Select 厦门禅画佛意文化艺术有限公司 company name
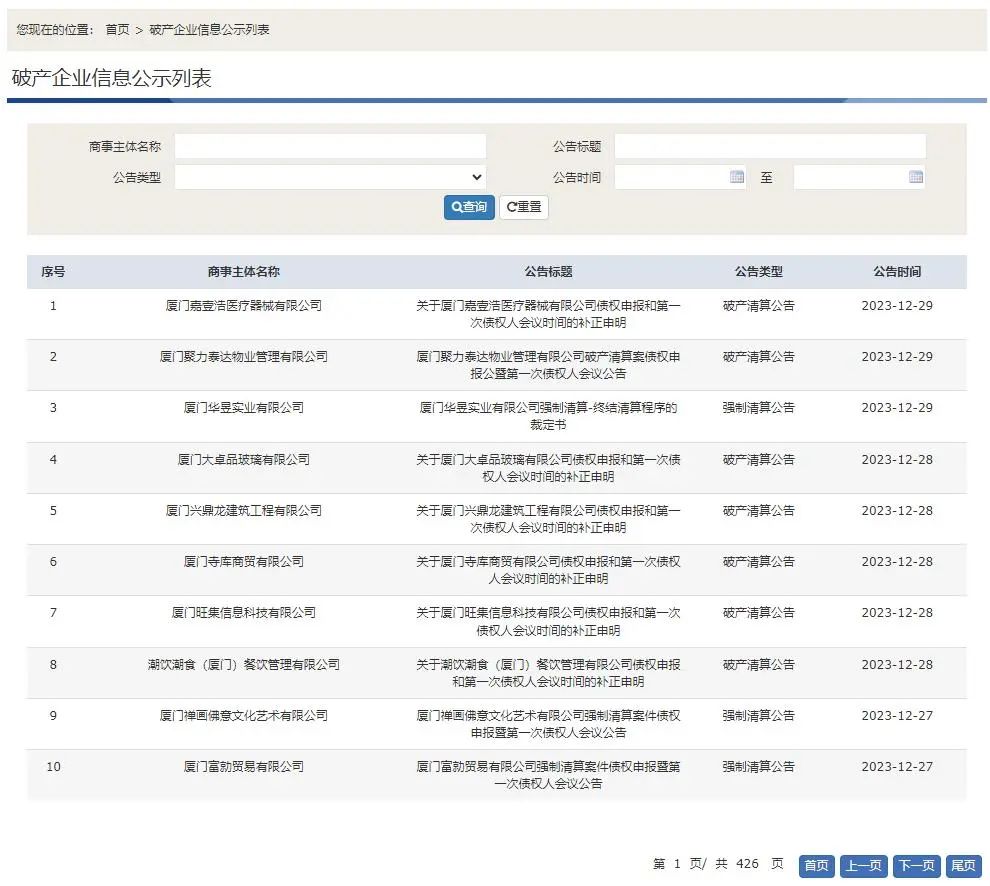This screenshot has height=886, width=990. [x=244, y=716]
